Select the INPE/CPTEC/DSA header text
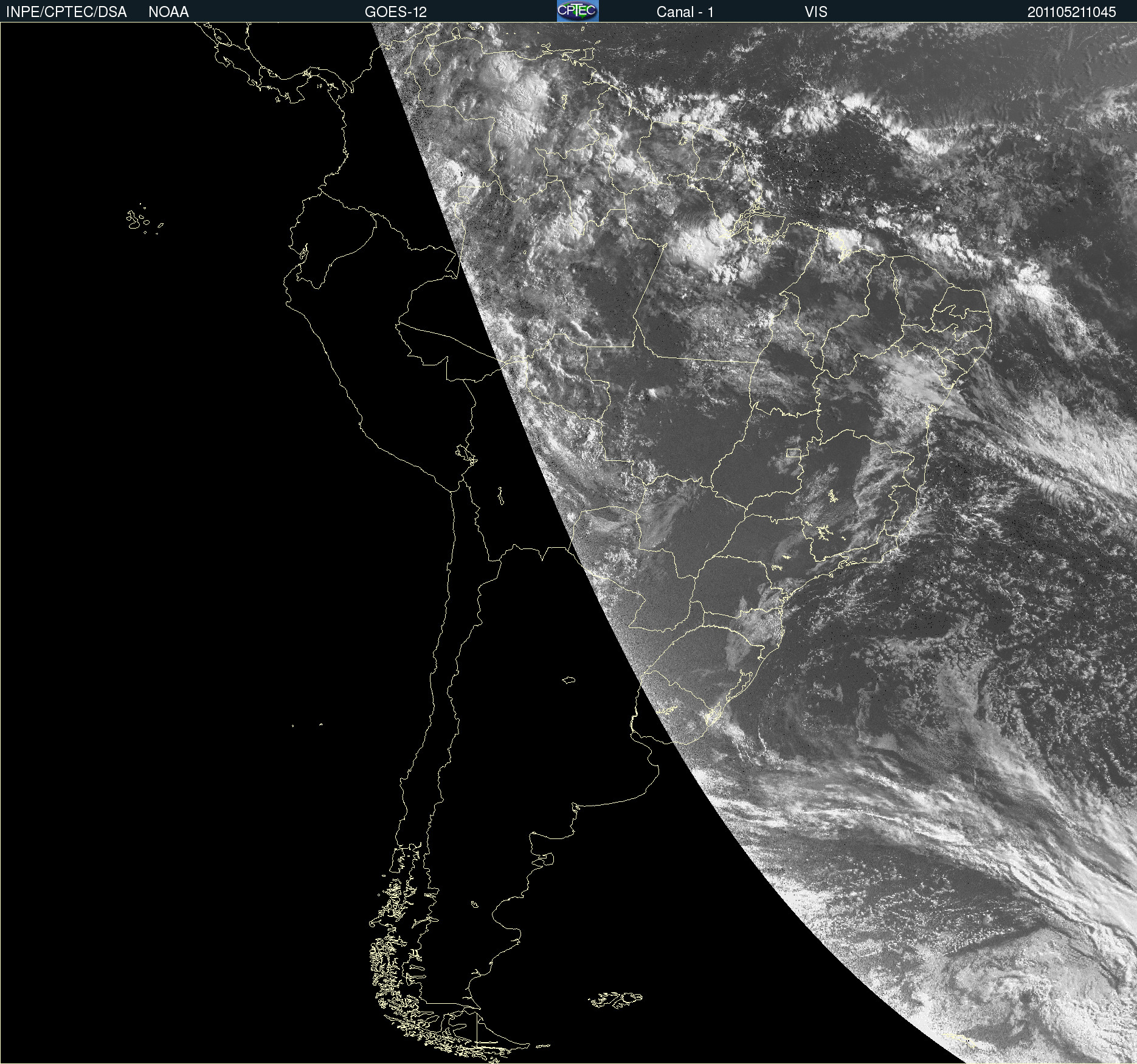The height and width of the screenshot is (1064, 1137). click(66, 12)
